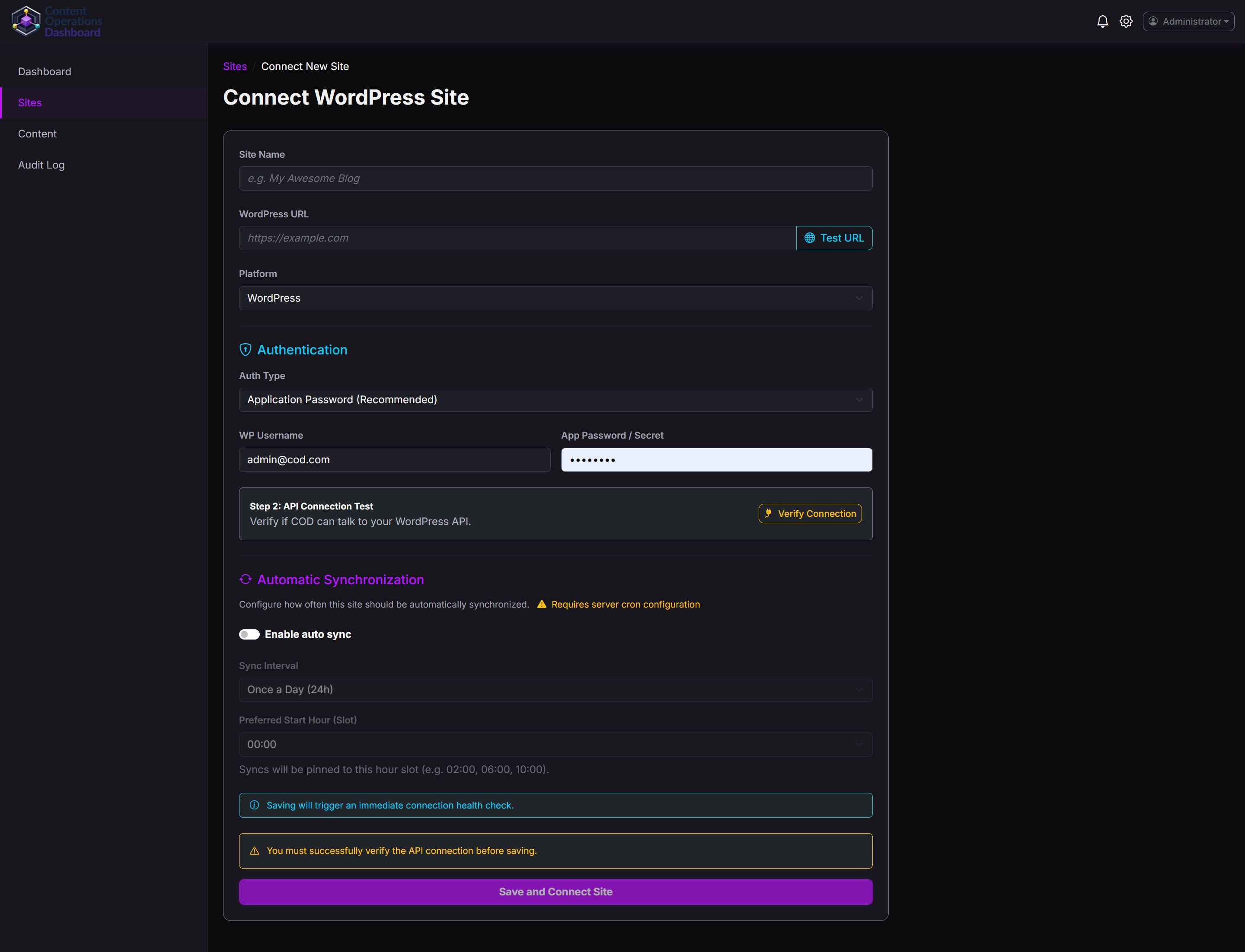Screen dimensions: 1245x952
Task: Open Audit Log from the sidebar
Action: tap(41, 165)
